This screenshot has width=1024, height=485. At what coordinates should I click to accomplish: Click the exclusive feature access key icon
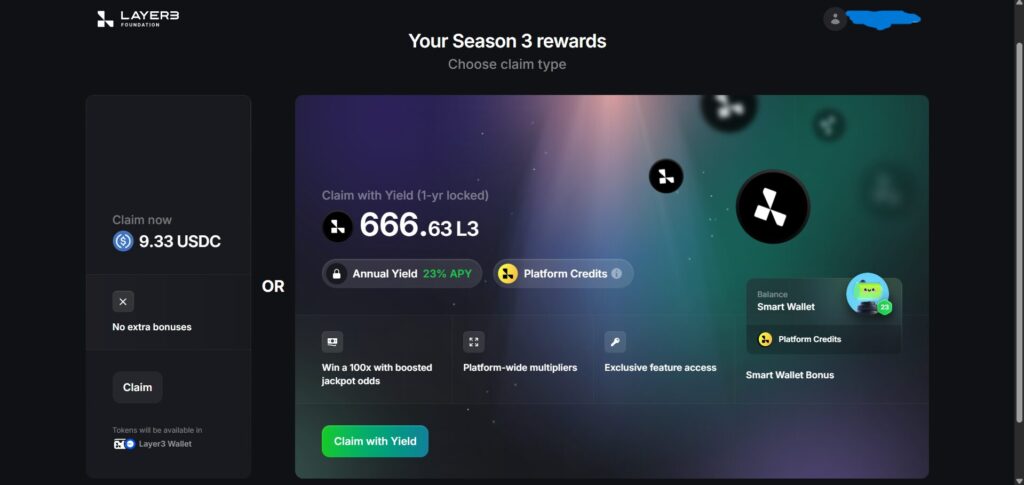[615, 342]
